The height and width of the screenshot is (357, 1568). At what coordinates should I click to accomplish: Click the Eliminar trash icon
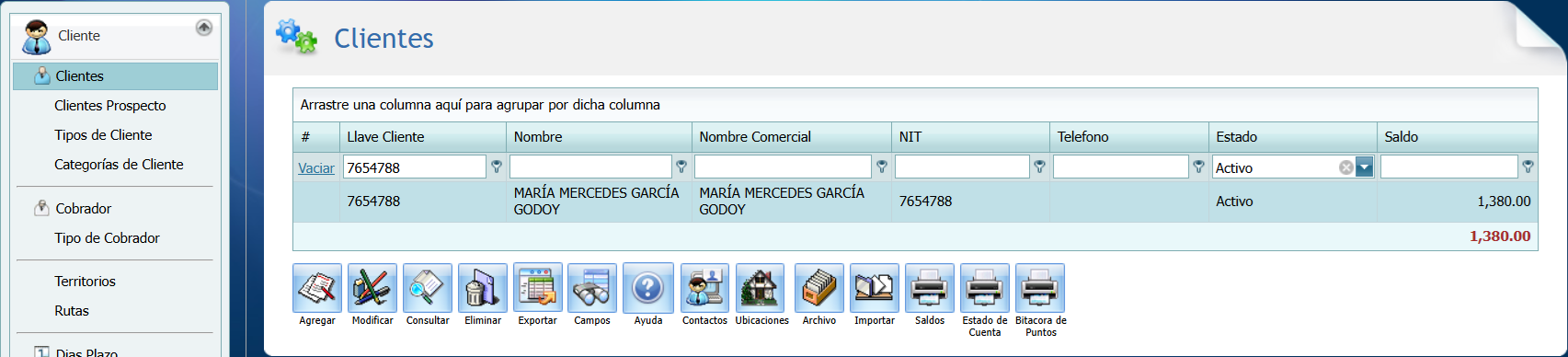click(483, 288)
